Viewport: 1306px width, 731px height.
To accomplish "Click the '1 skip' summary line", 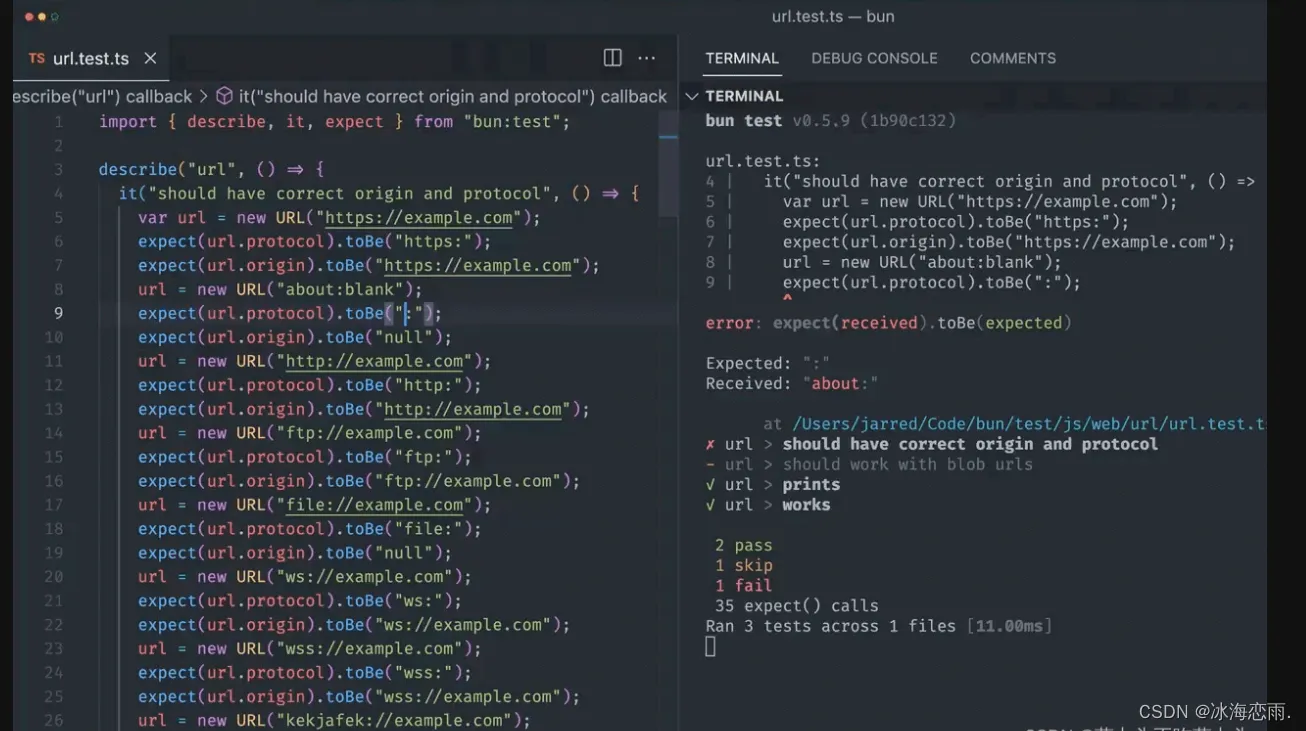I will coord(743,566).
